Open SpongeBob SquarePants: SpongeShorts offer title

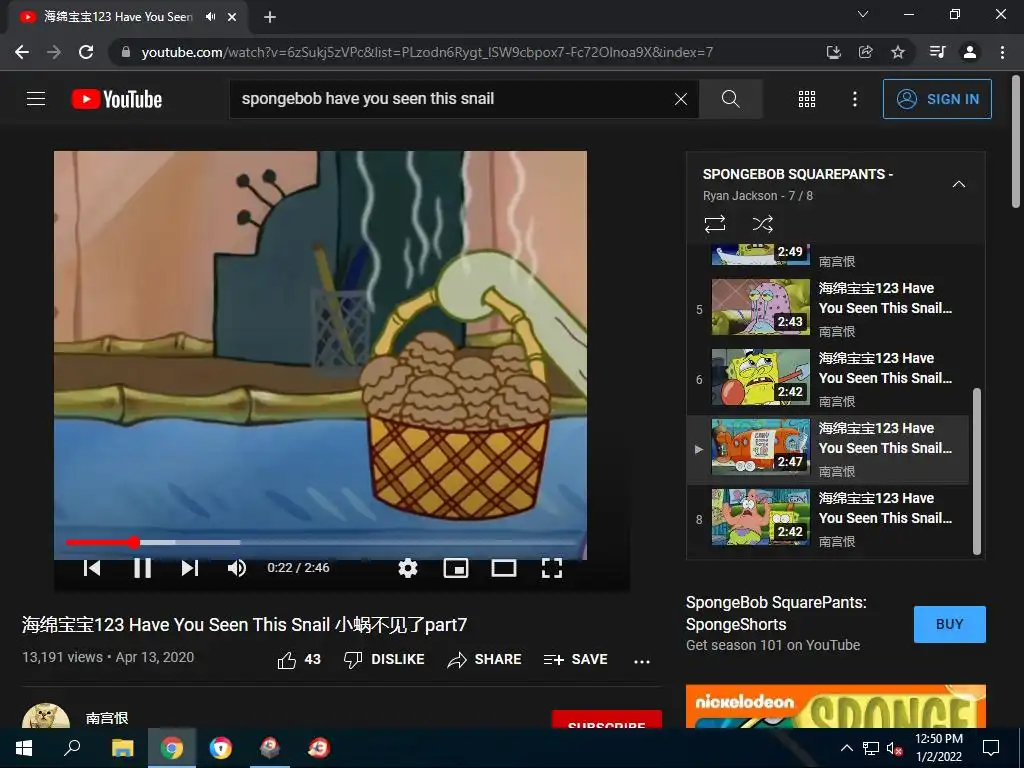(x=776, y=613)
